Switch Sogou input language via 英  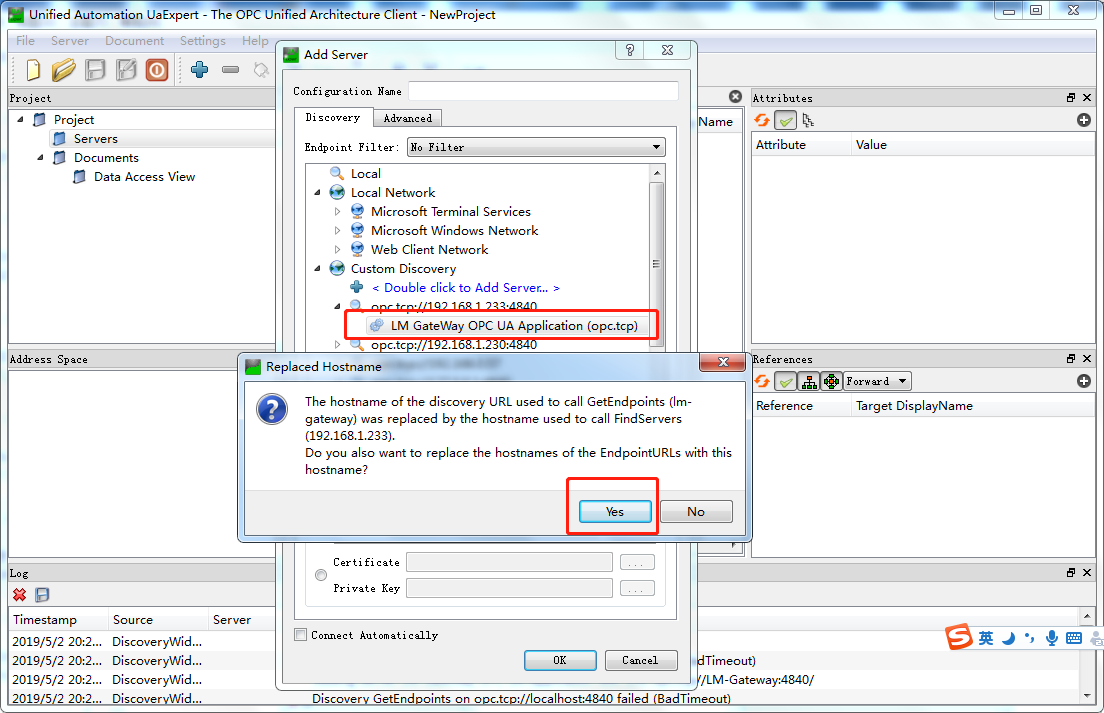click(x=986, y=638)
